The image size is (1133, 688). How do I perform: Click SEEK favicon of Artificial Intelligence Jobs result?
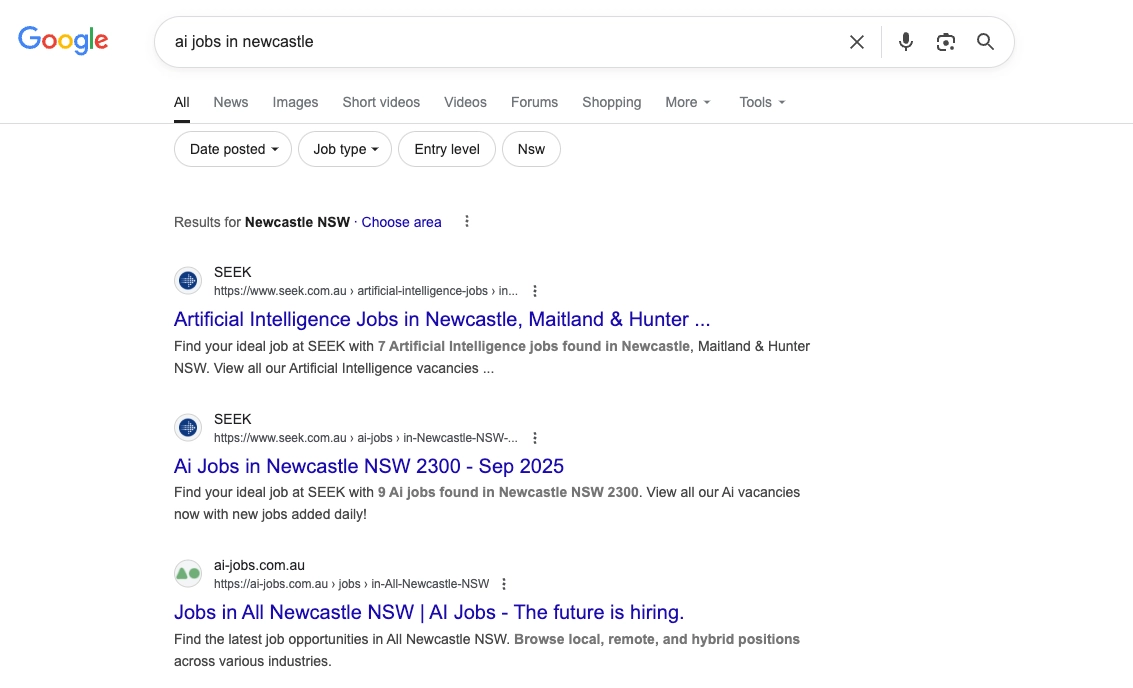188,280
